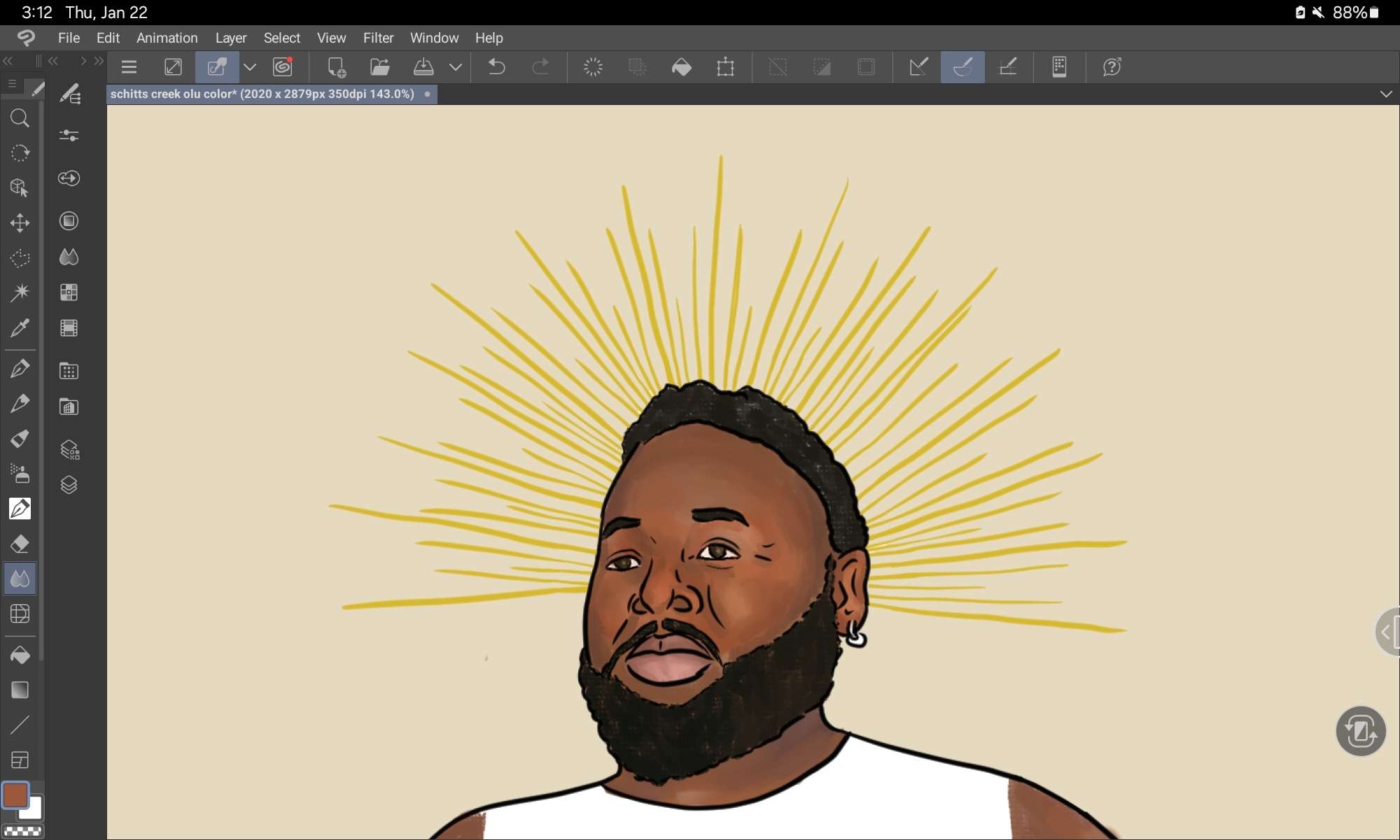Select the Eraser tool
Screen dimensions: 1400x840
pos(20,544)
